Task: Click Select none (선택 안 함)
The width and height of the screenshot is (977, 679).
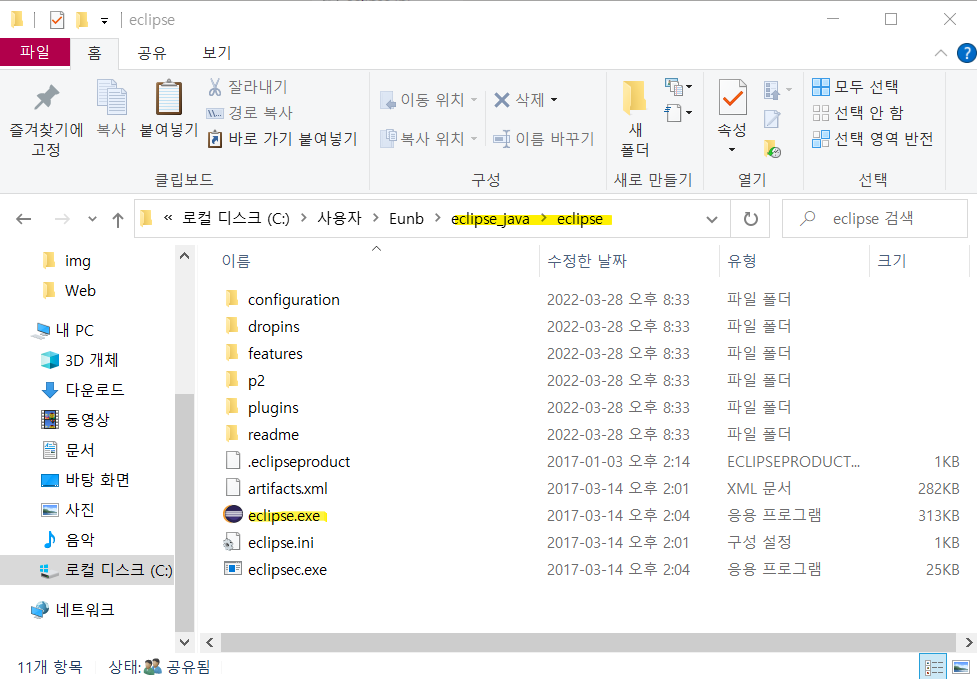Action: [x=857, y=113]
